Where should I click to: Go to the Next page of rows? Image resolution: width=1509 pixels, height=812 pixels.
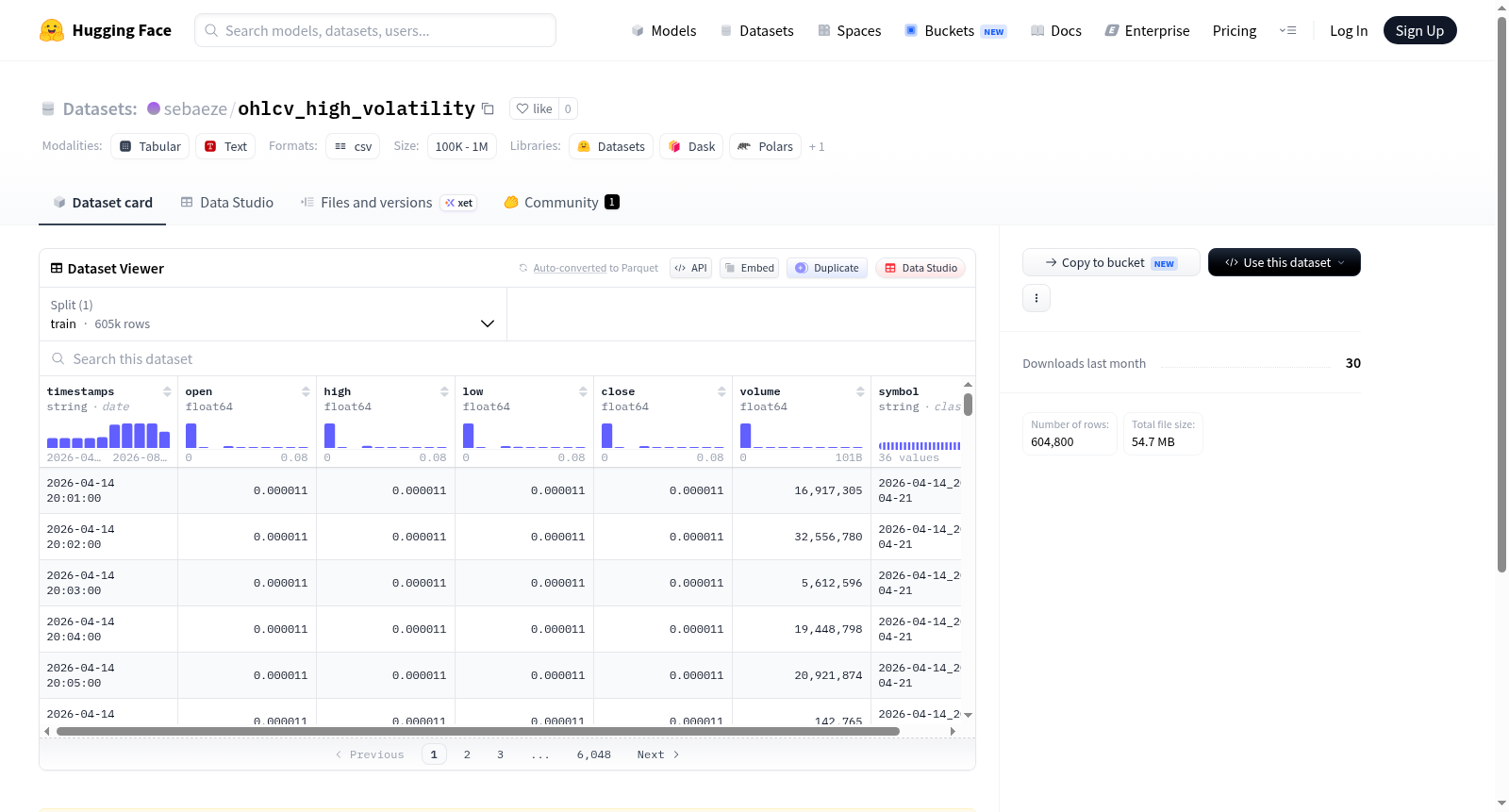pyautogui.click(x=658, y=754)
